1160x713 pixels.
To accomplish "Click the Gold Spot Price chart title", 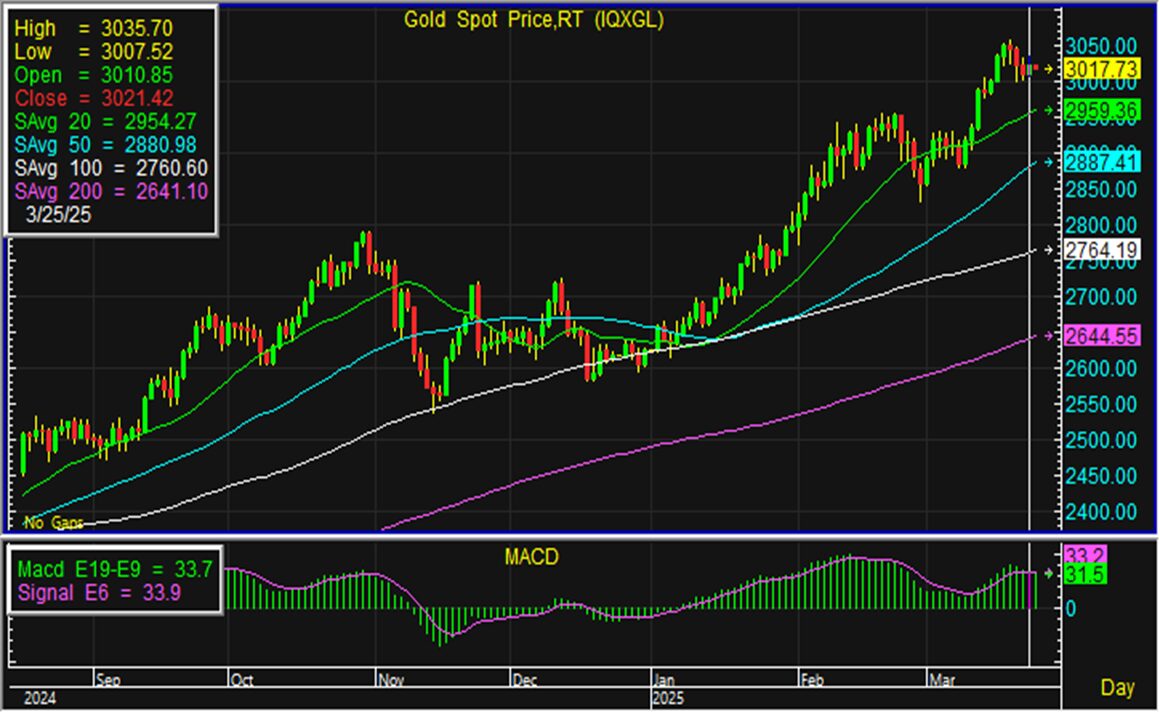I will [534, 19].
